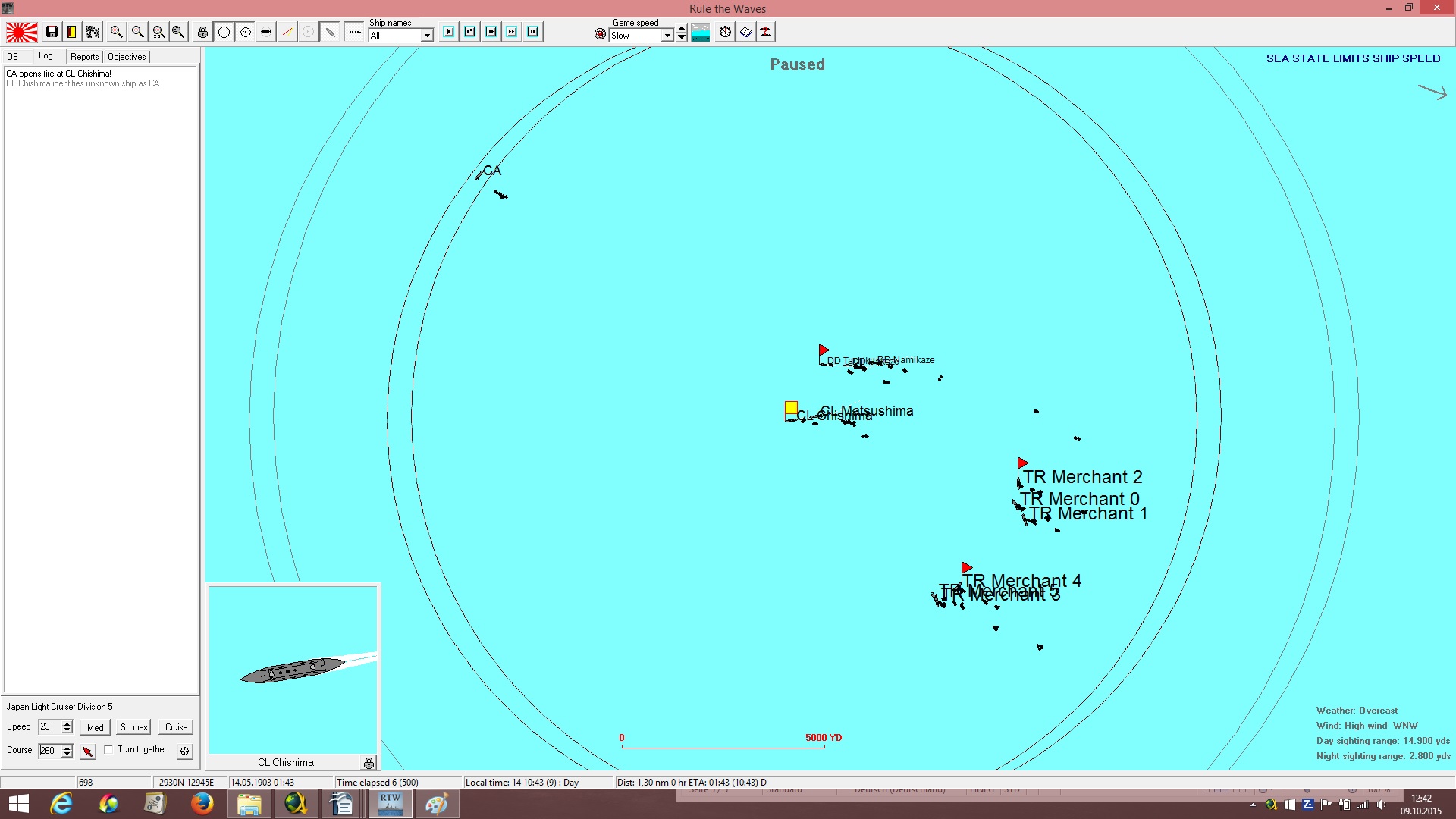1456x819 pixels.
Task: Click the open book icon in the toolbar
Action: [746, 32]
